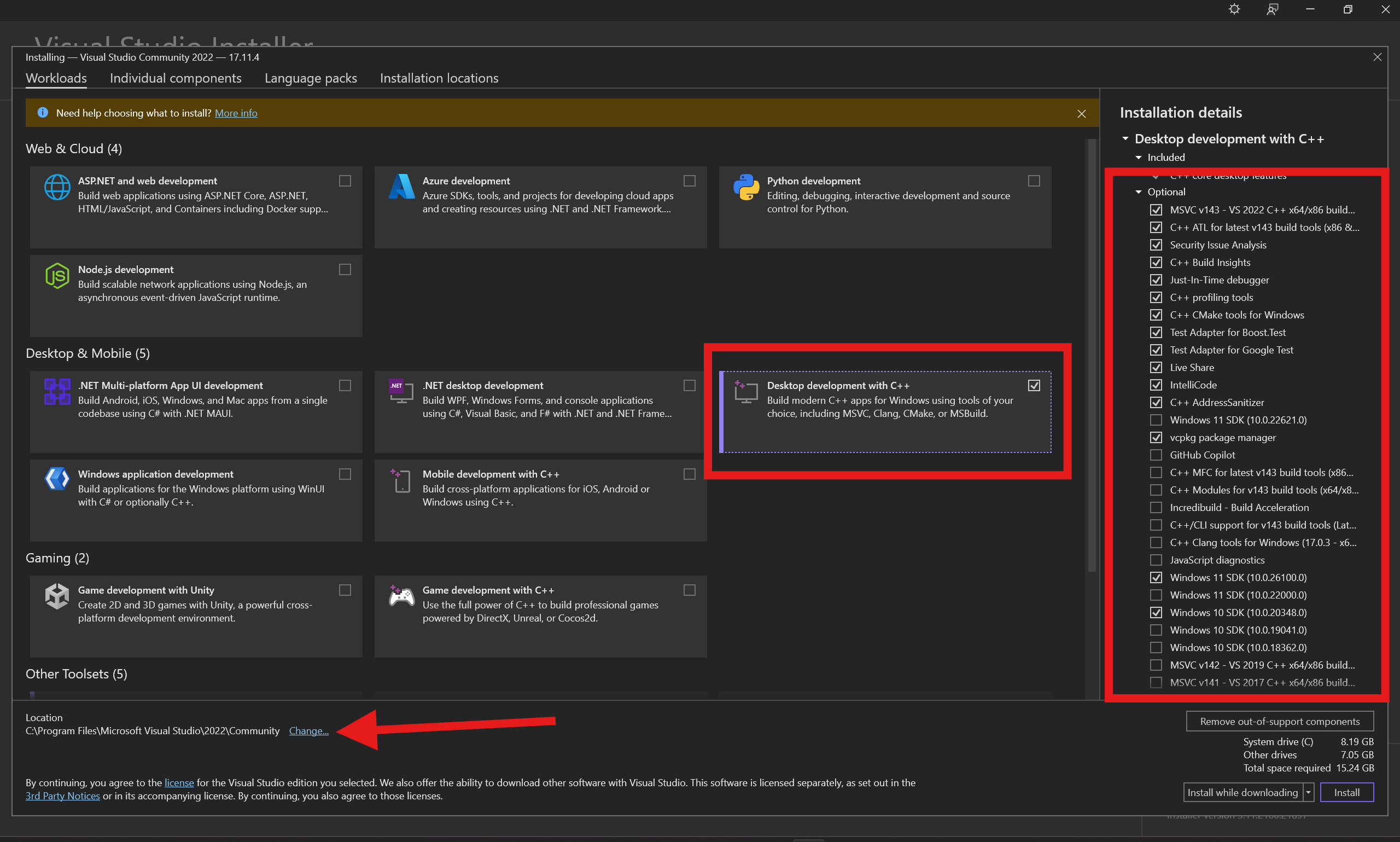Check the .NET desktop development workload

pos(689,385)
